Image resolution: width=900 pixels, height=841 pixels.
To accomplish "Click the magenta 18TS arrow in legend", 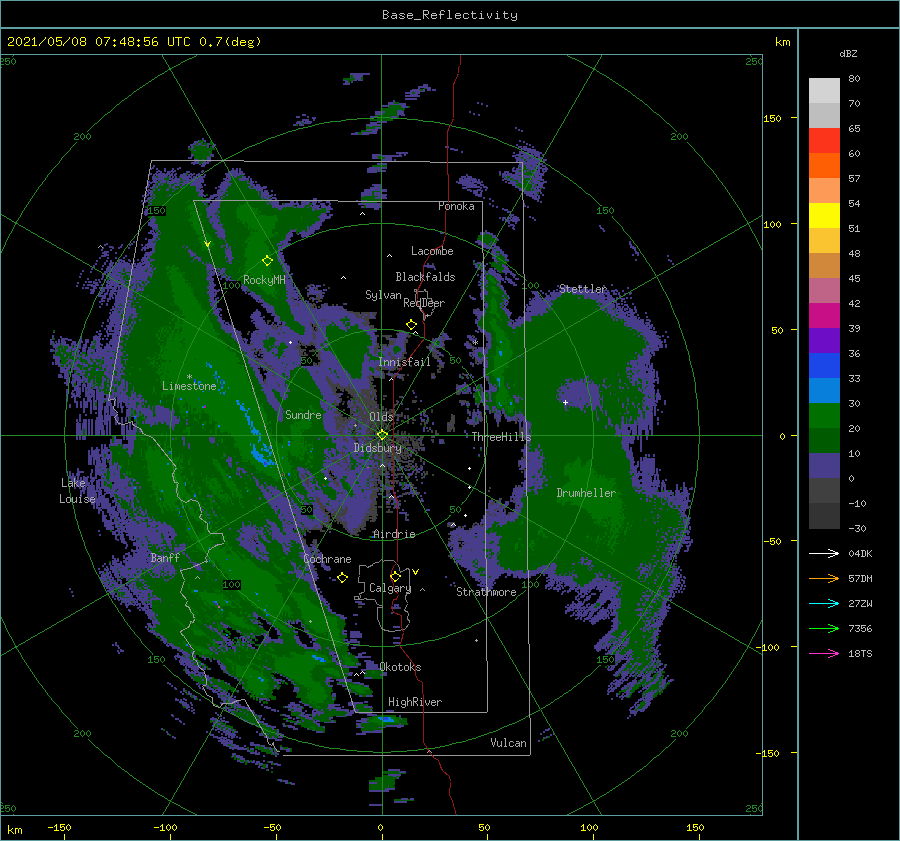I will (x=824, y=653).
